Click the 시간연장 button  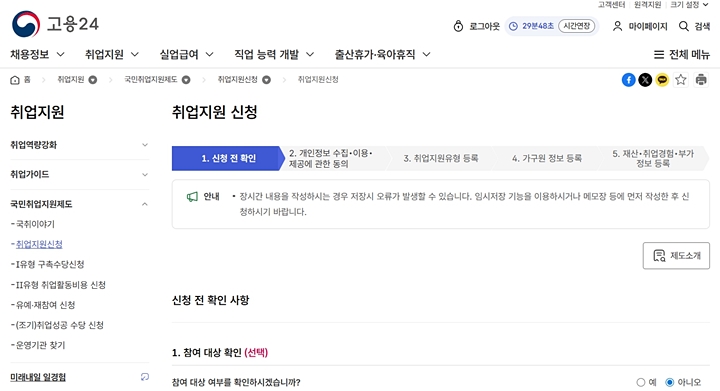[x=576, y=26]
